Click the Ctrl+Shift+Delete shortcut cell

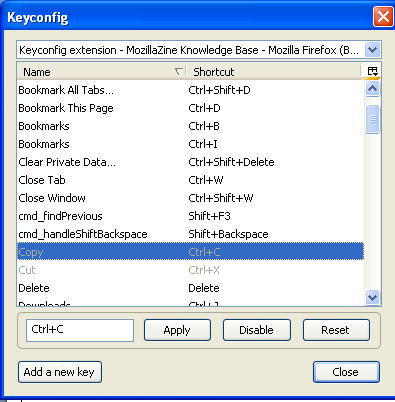(x=231, y=162)
